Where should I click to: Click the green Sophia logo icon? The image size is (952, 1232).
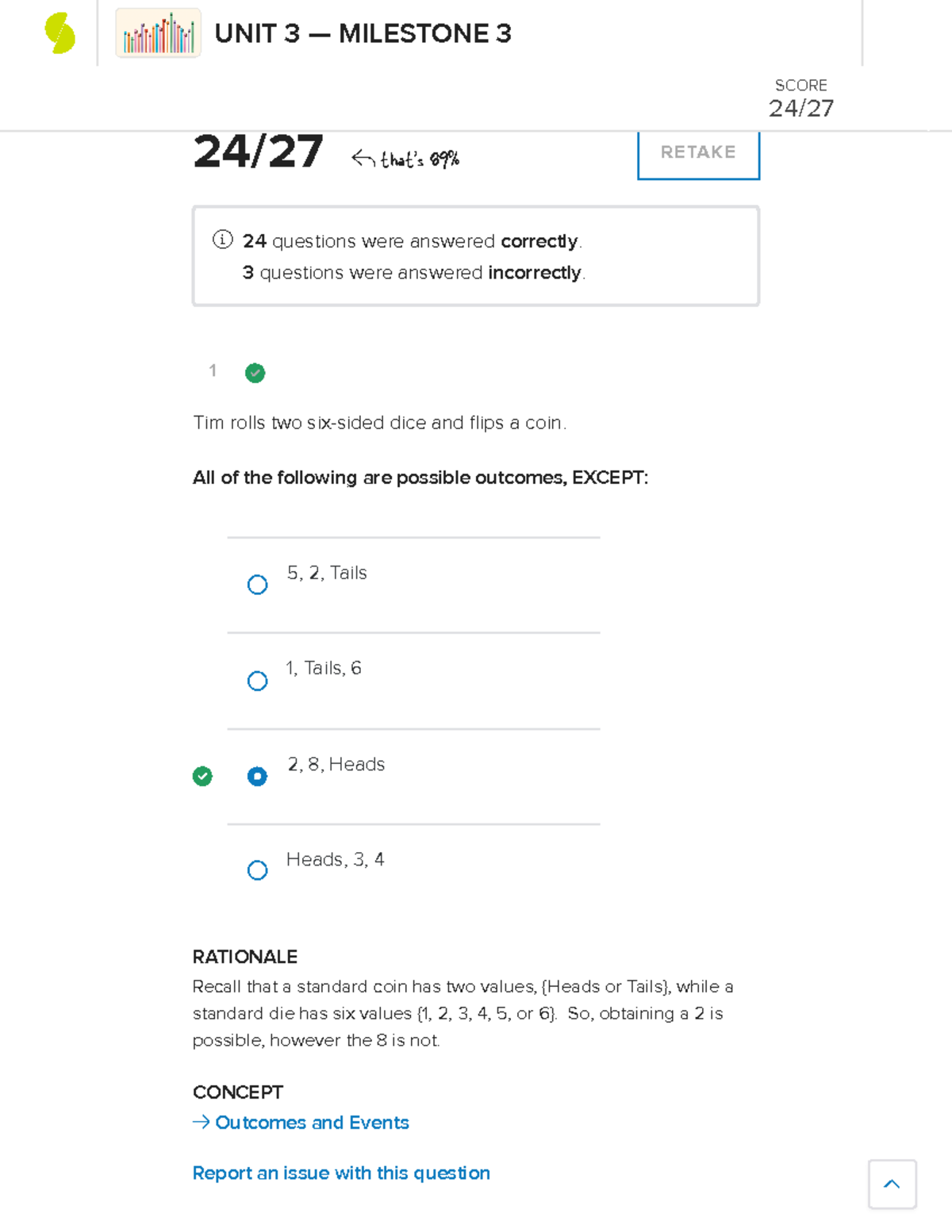tap(60, 33)
